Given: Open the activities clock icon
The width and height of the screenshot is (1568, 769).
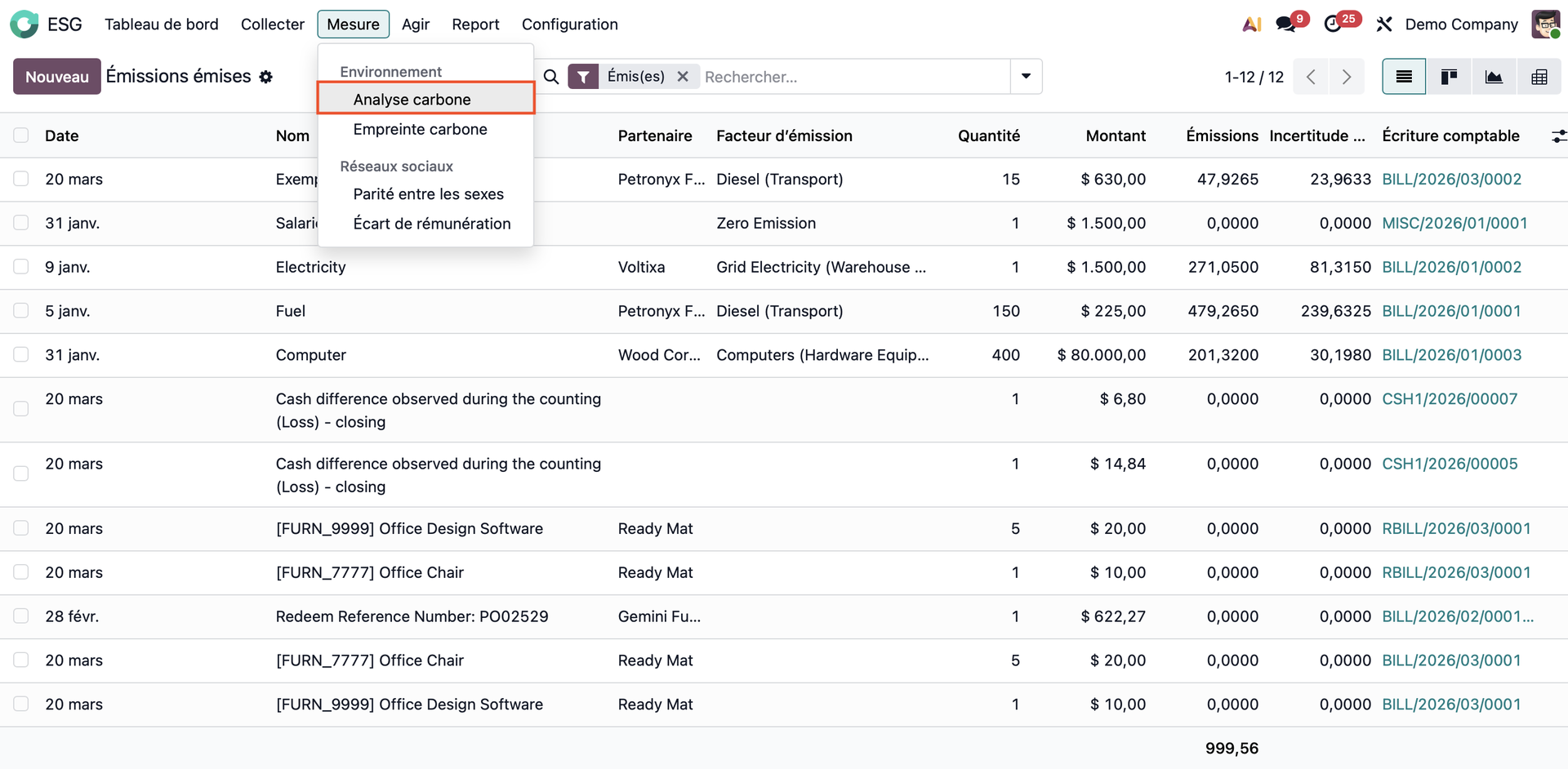Looking at the screenshot, I should (1334, 24).
